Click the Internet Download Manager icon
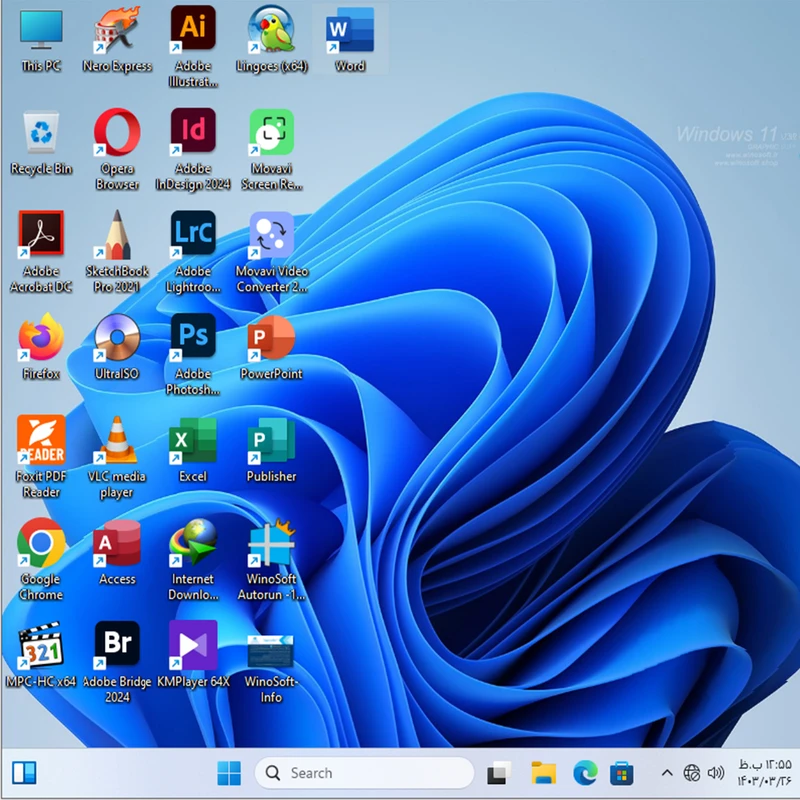Viewport: 800px width, 800px height. 193,544
